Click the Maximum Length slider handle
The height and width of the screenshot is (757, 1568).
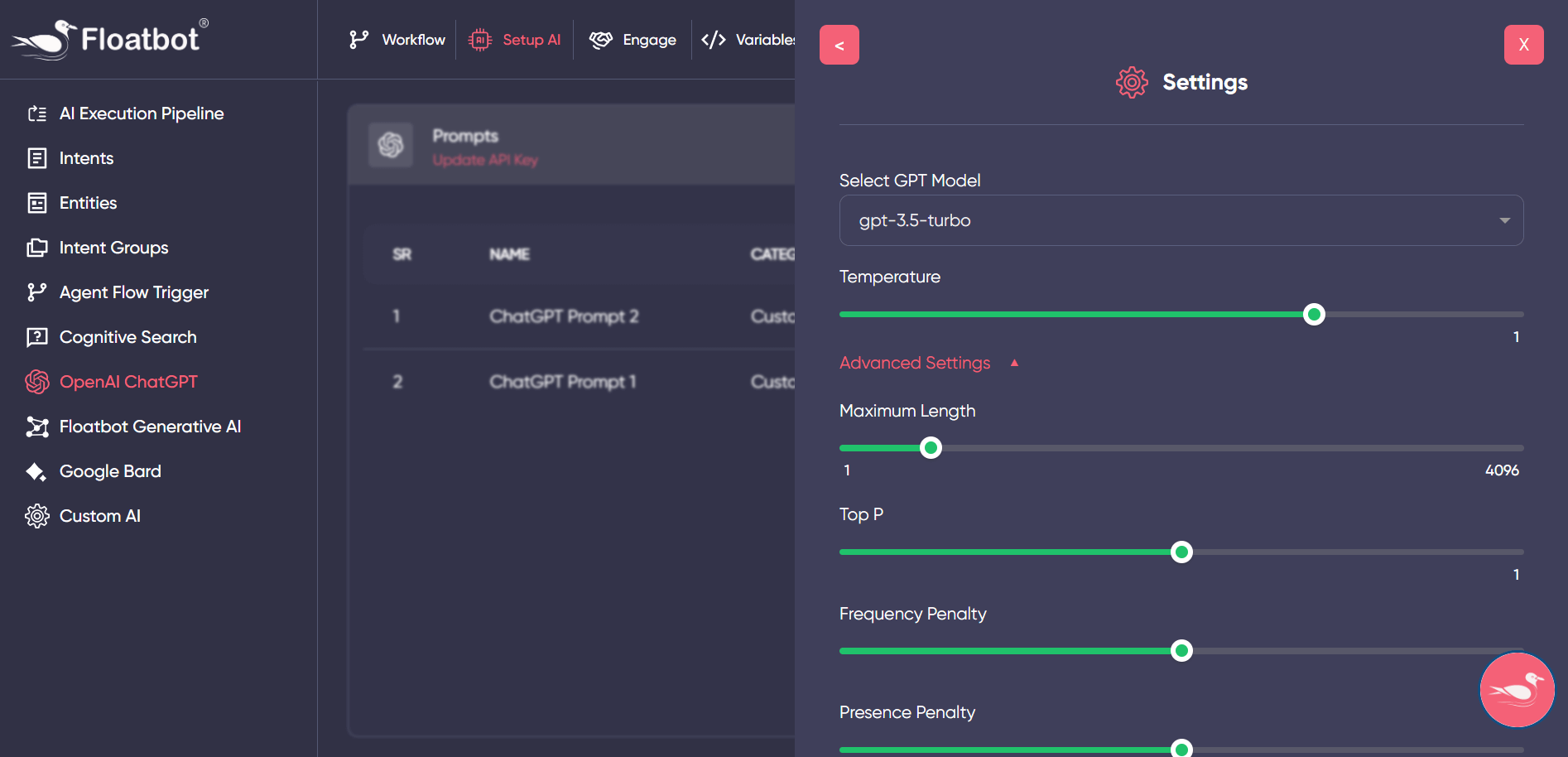coord(931,448)
